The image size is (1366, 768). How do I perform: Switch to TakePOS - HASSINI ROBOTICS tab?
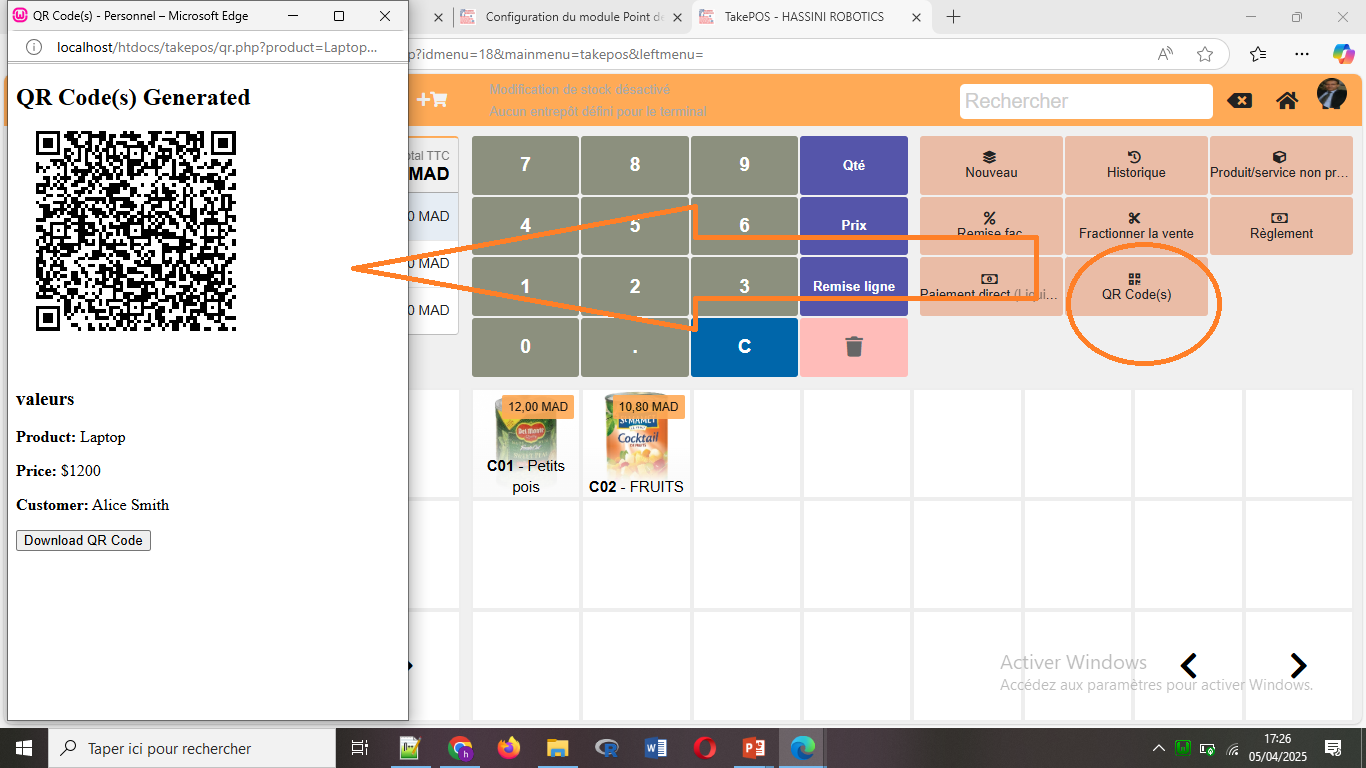(x=811, y=17)
